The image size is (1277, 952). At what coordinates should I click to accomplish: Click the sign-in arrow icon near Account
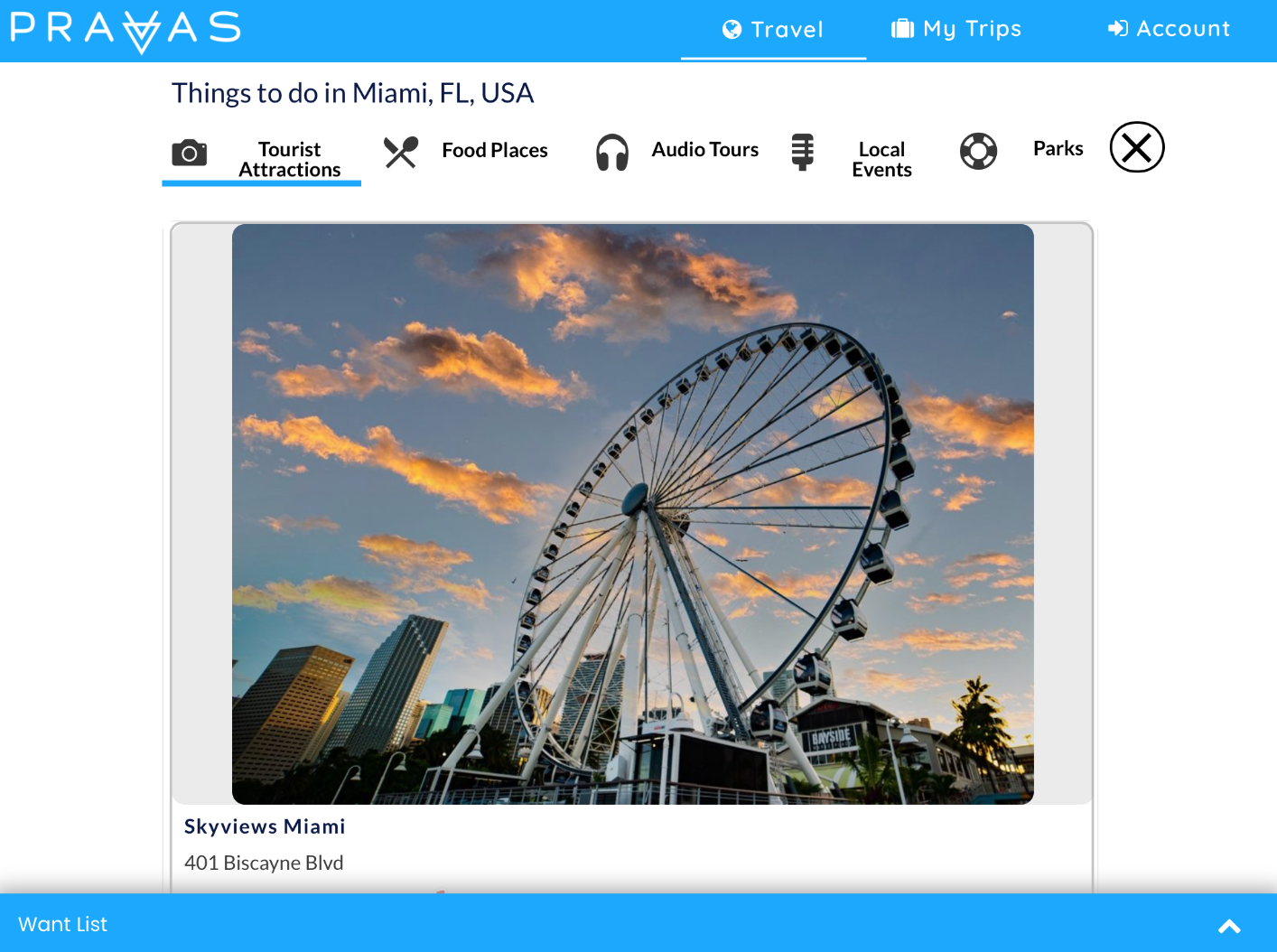1117,28
